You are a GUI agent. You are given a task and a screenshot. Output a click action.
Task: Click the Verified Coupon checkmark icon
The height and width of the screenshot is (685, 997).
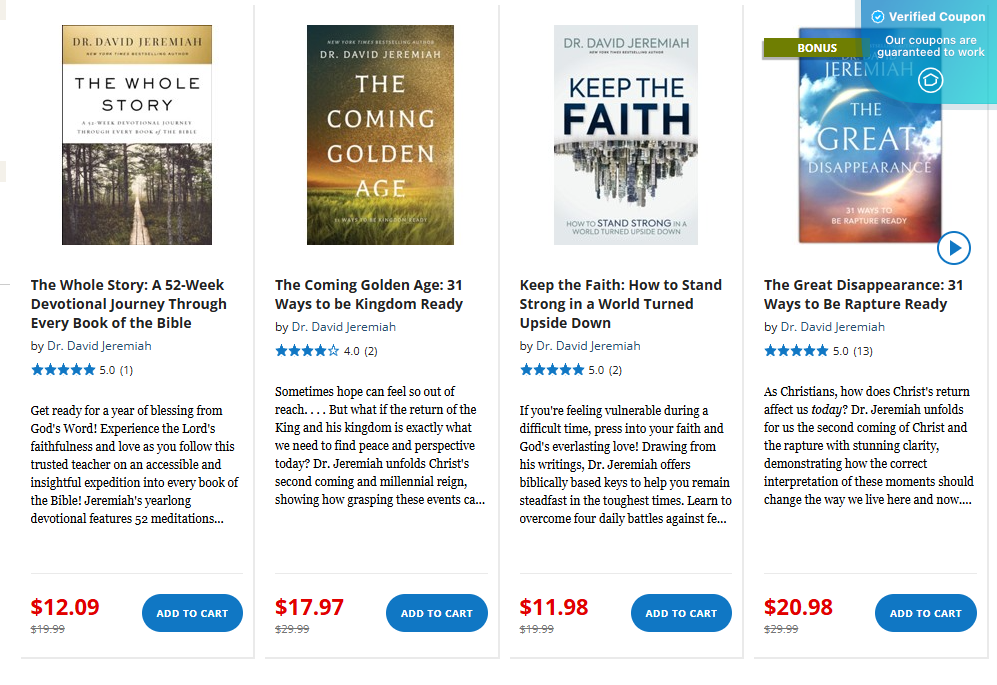click(877, 16)
